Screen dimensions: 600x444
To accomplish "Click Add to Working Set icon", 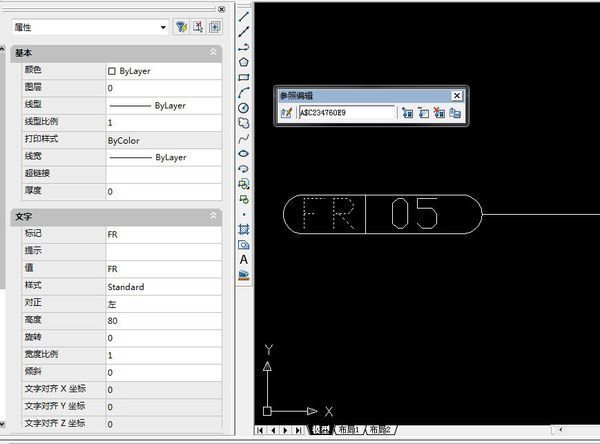I will point(407,113).
